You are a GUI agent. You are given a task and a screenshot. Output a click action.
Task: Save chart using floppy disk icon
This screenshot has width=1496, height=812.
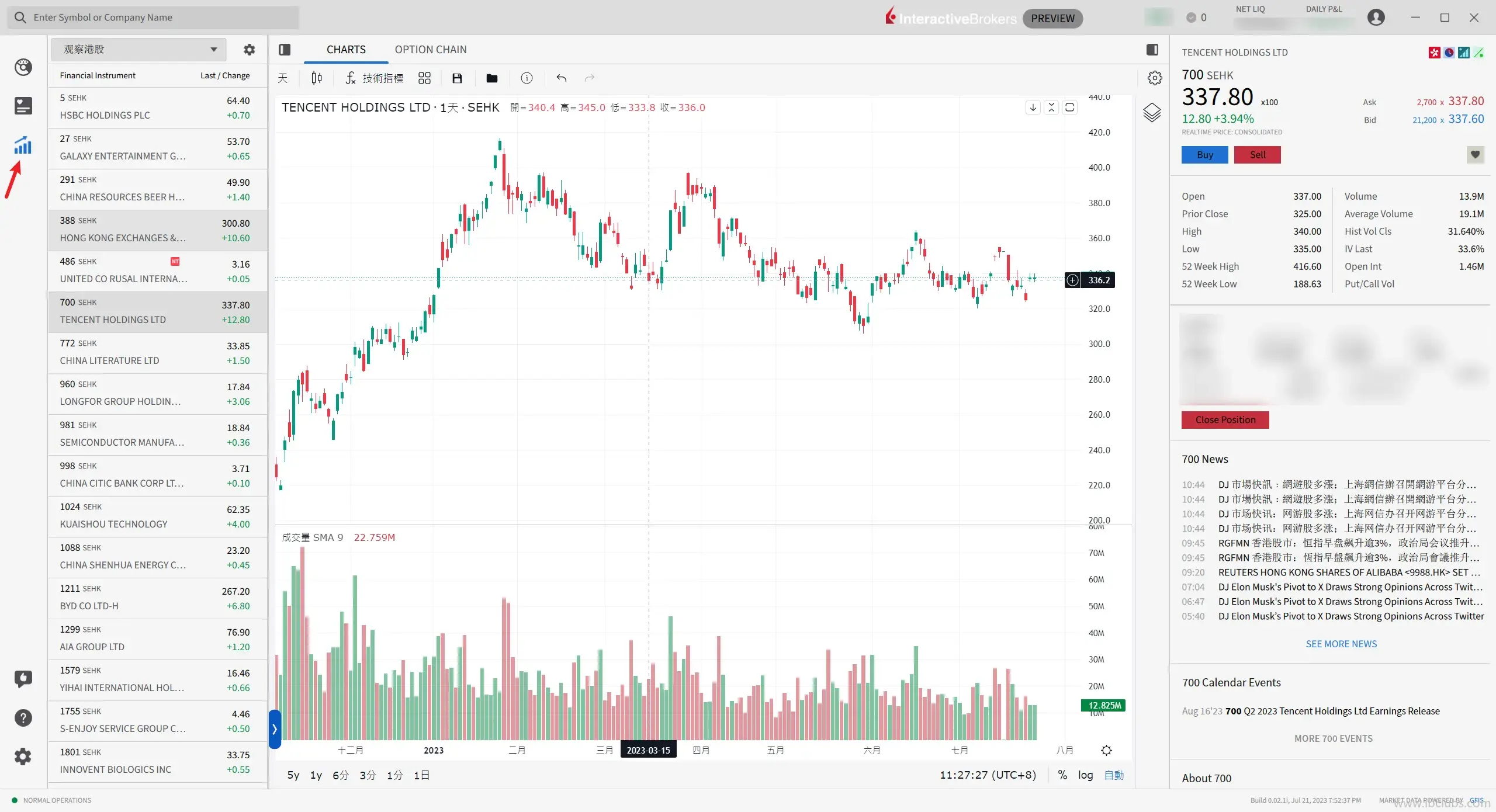pyautogui.click(x=457, y=78)
